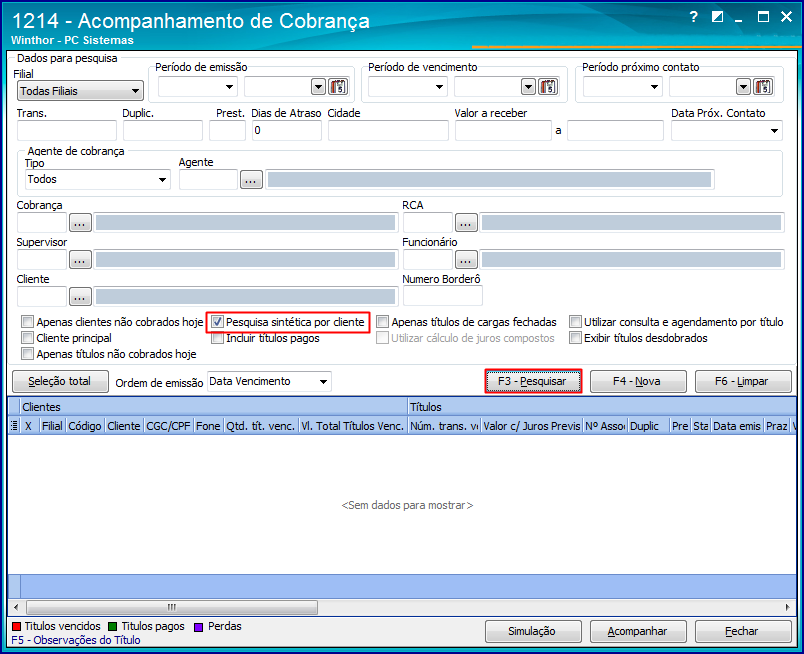Open Período de emissão end date dropdown arrow
The width and height of the screenshot is (804, 654).
(318, 87)
